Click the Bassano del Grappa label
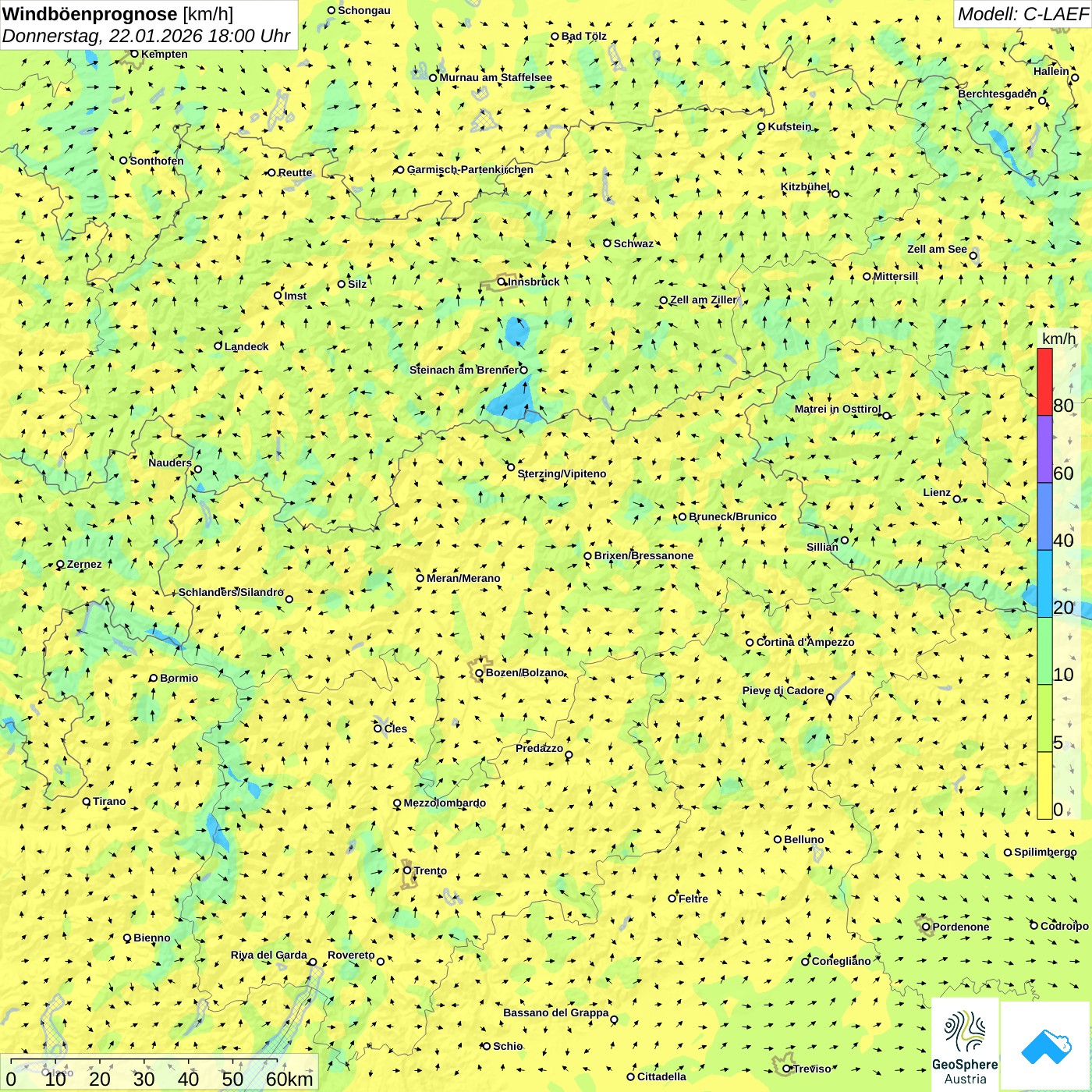 coord(556,1012)
